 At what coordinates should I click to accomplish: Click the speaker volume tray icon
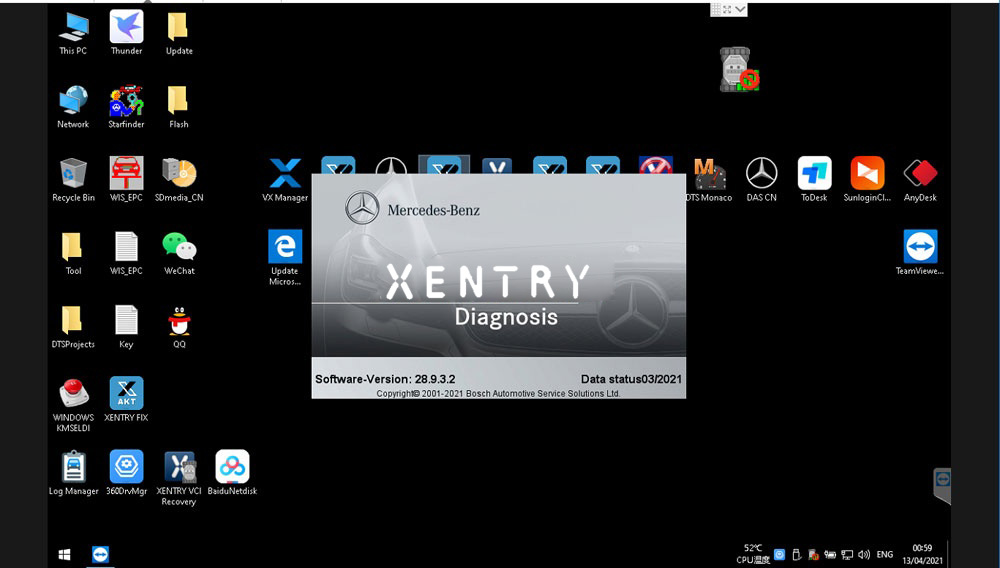[864, 555]
